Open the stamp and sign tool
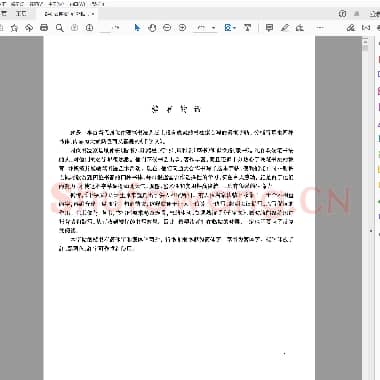 pyautogui.click(x=300, y=28)
